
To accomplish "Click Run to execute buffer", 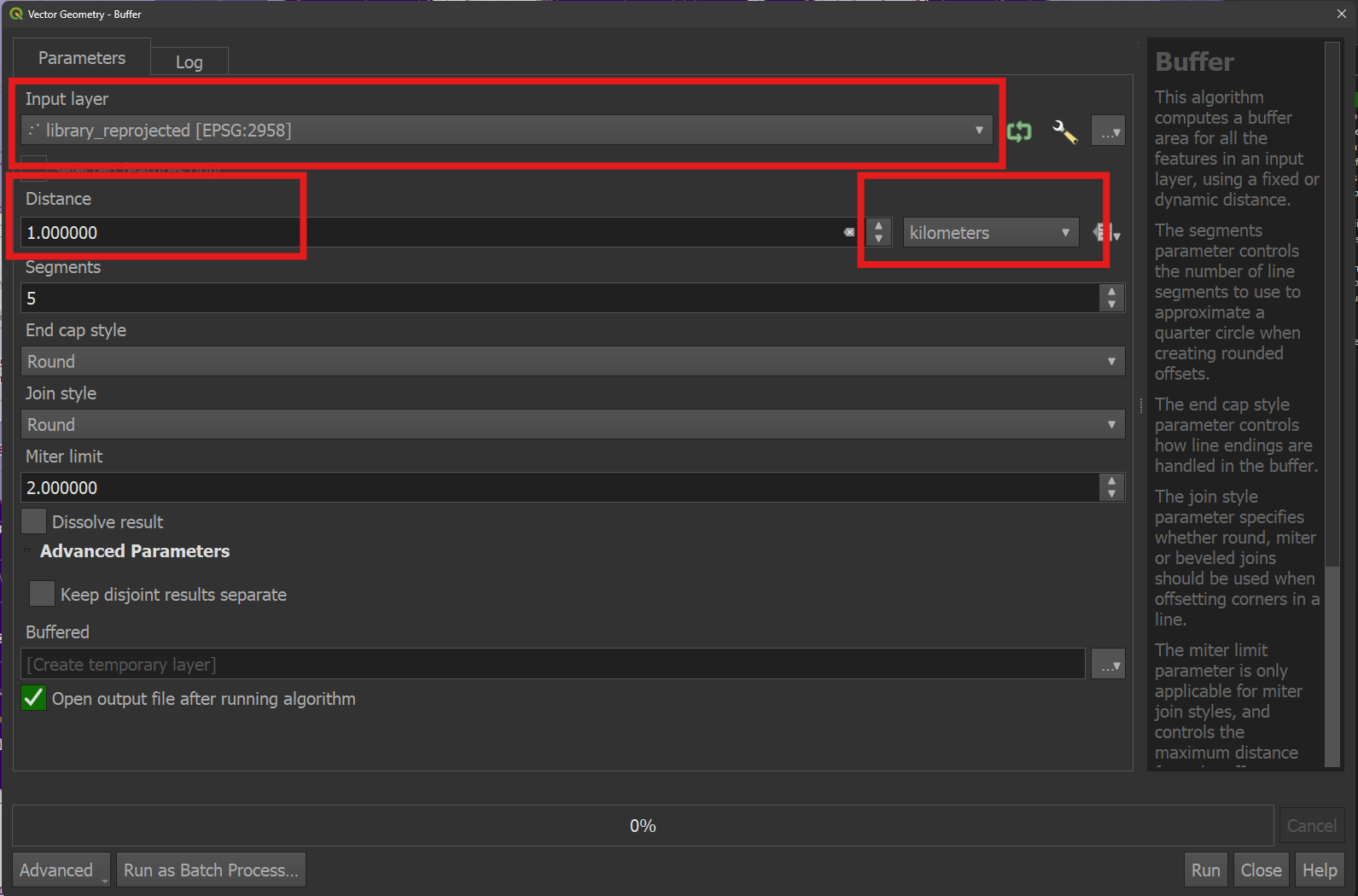I will [1205, 870].
